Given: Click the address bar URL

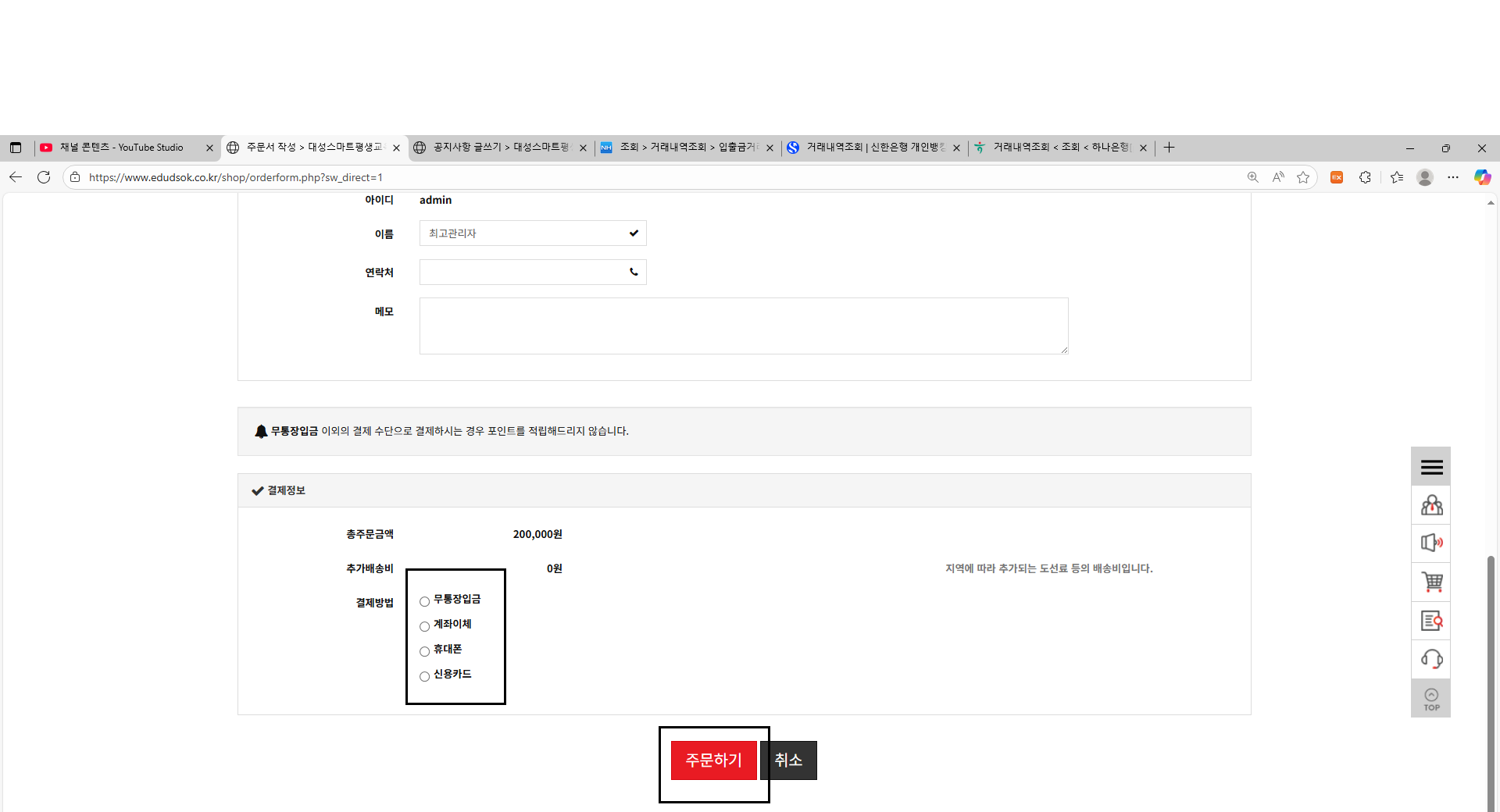Looking at the screenshot, I should click(x=235, y=177).
